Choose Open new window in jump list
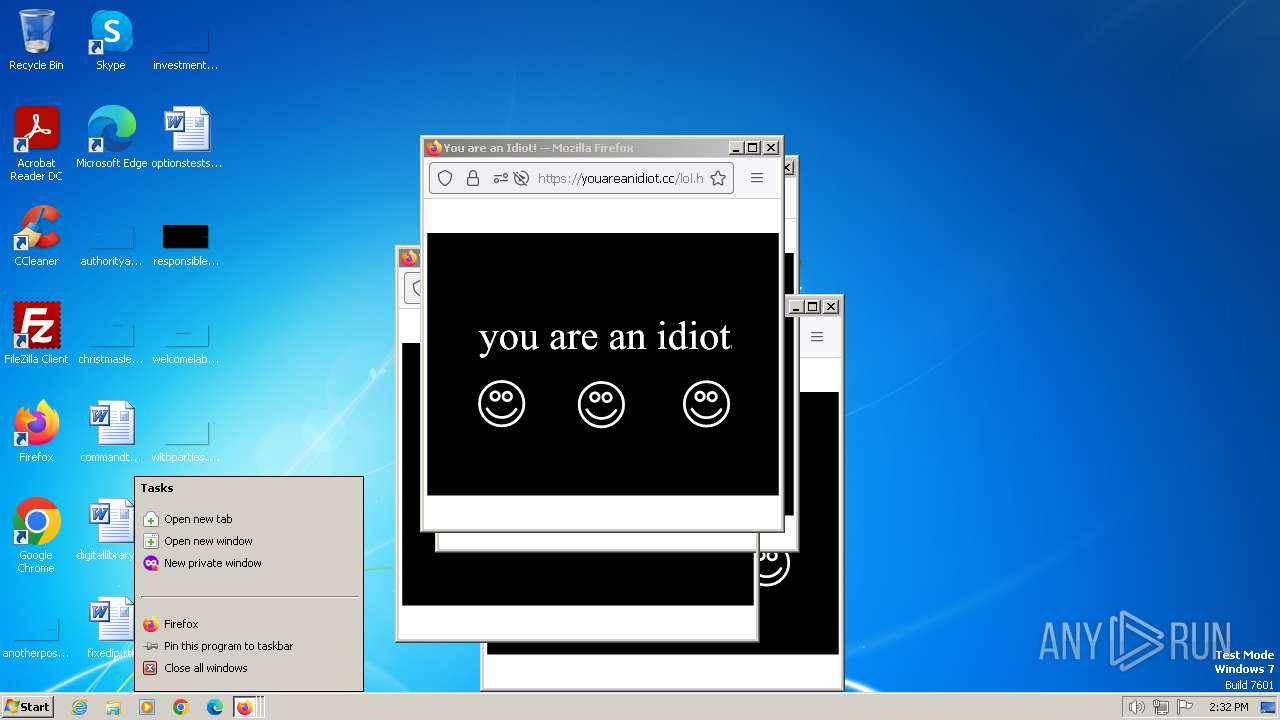This screenshot has width=1280, height=720. 249,541
